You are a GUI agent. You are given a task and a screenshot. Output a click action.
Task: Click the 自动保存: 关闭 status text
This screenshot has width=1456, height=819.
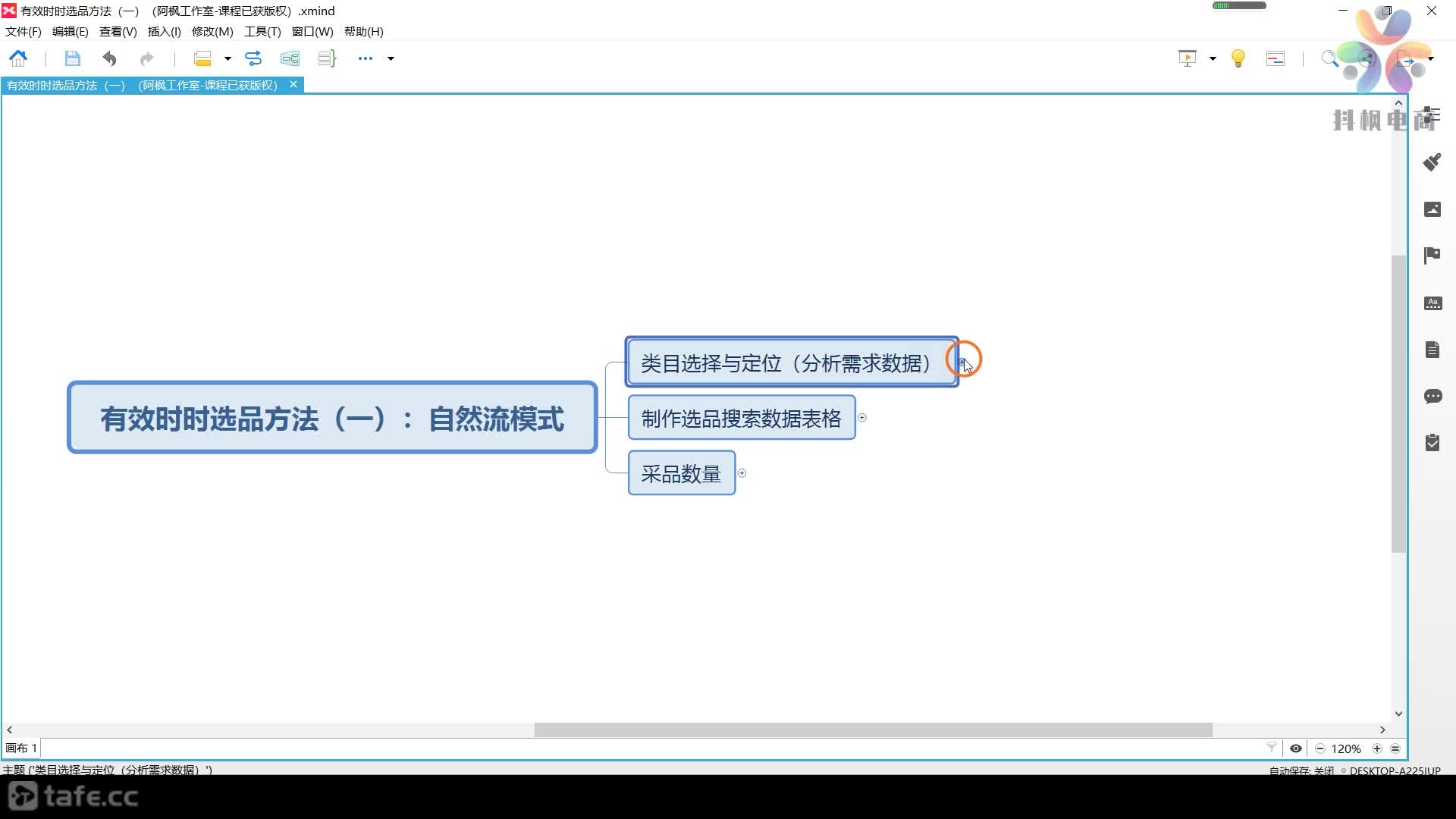[1301, 770]
